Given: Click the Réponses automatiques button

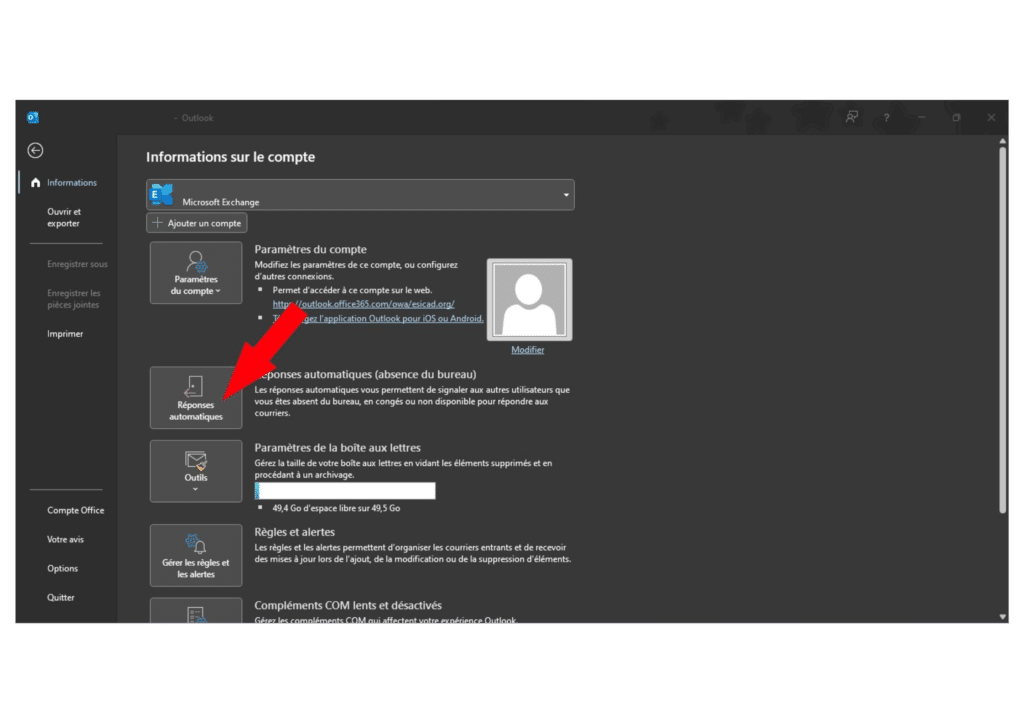Looking at the screenshot, I should 196,398.
